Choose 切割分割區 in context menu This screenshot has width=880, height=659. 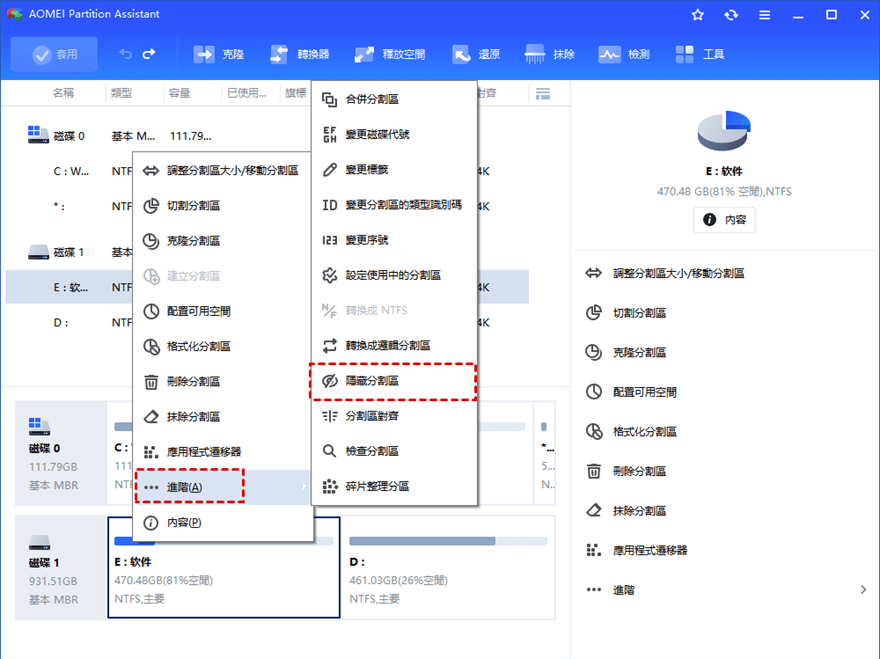click(x=222, y=206)
